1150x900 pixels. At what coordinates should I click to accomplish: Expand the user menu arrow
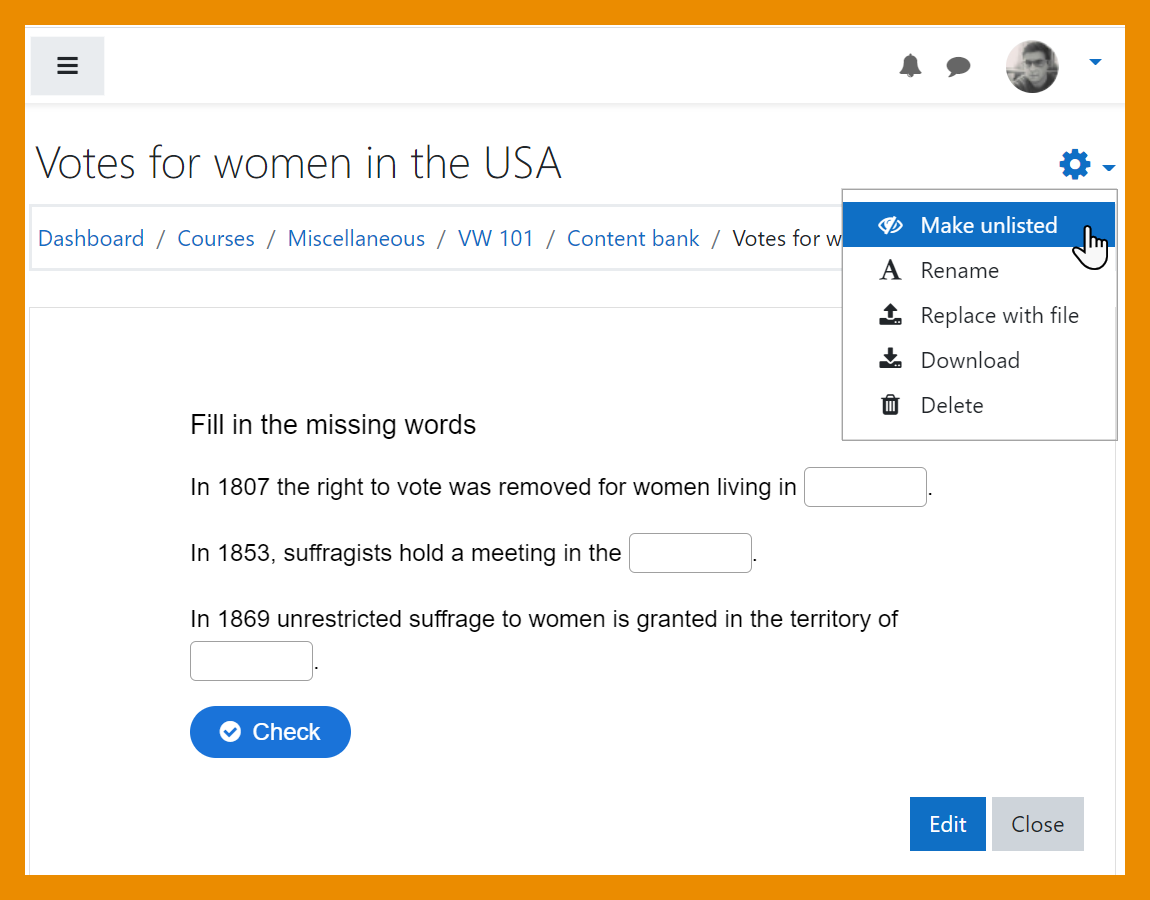pos(1095,62)
